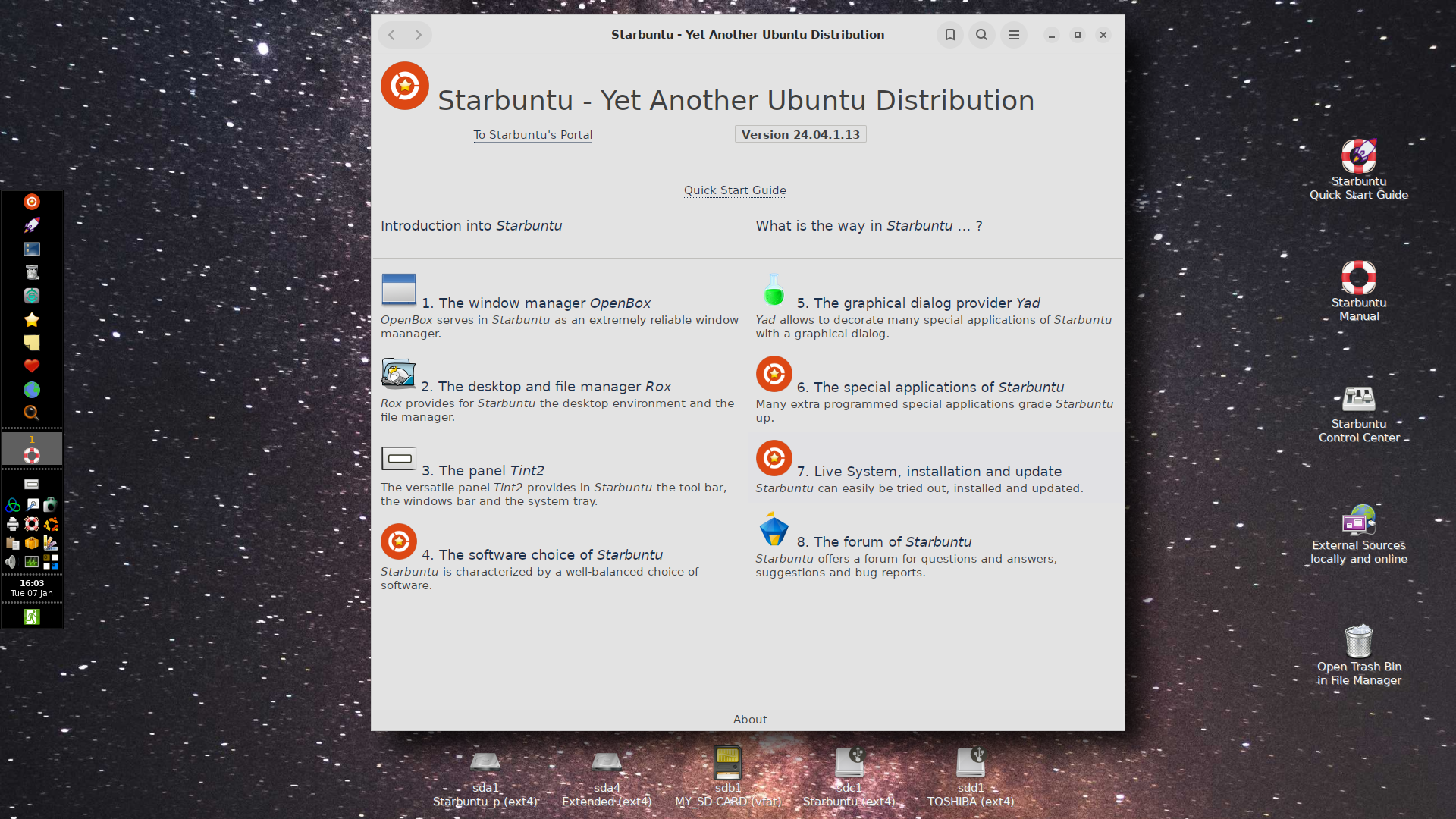Click the green flask Yad icon
This screenshot has width=1456, height=819.
(x=773, y=290)
